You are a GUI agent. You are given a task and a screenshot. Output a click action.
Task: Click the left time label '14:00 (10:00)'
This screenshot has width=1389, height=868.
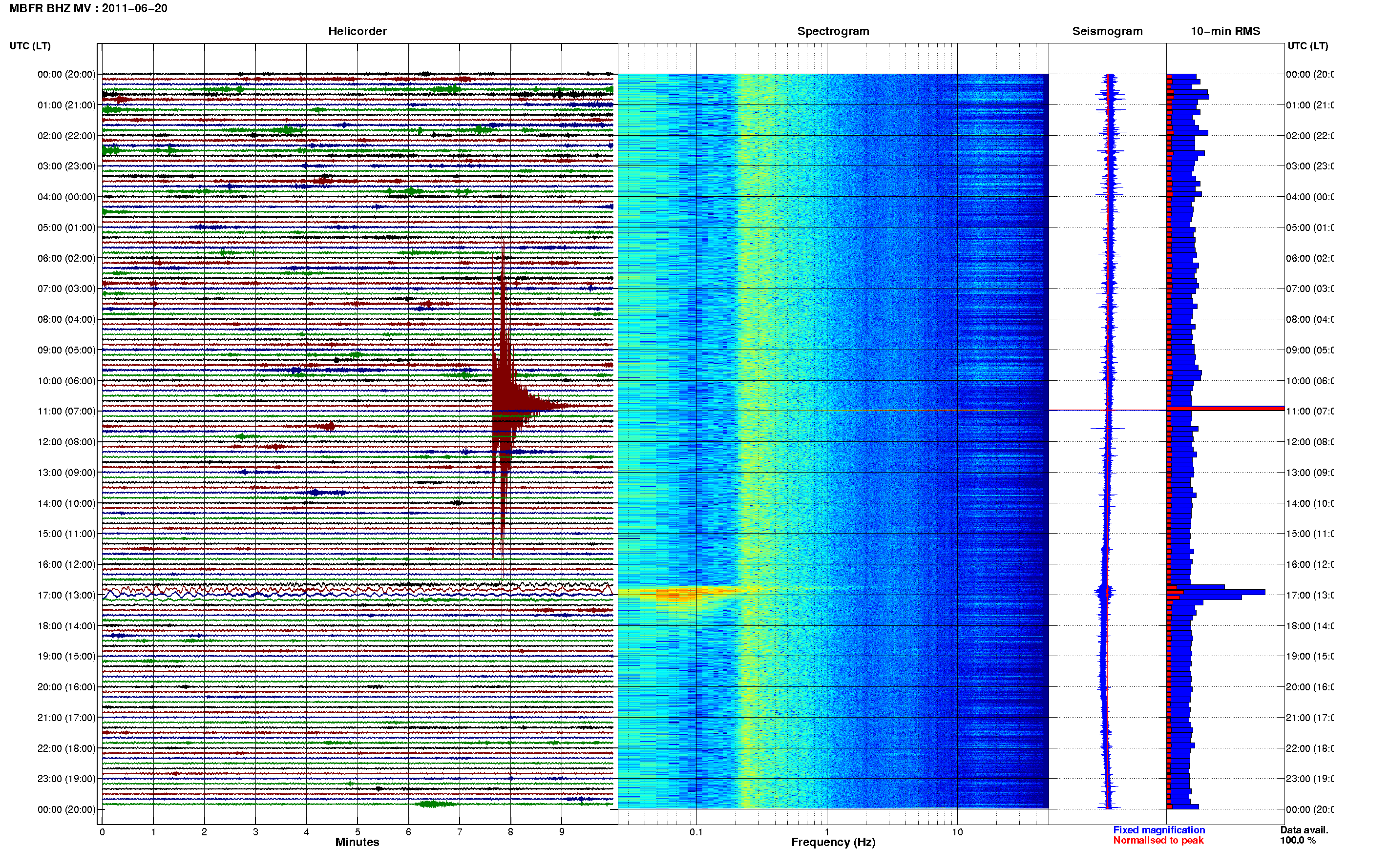tap(66, 503)
